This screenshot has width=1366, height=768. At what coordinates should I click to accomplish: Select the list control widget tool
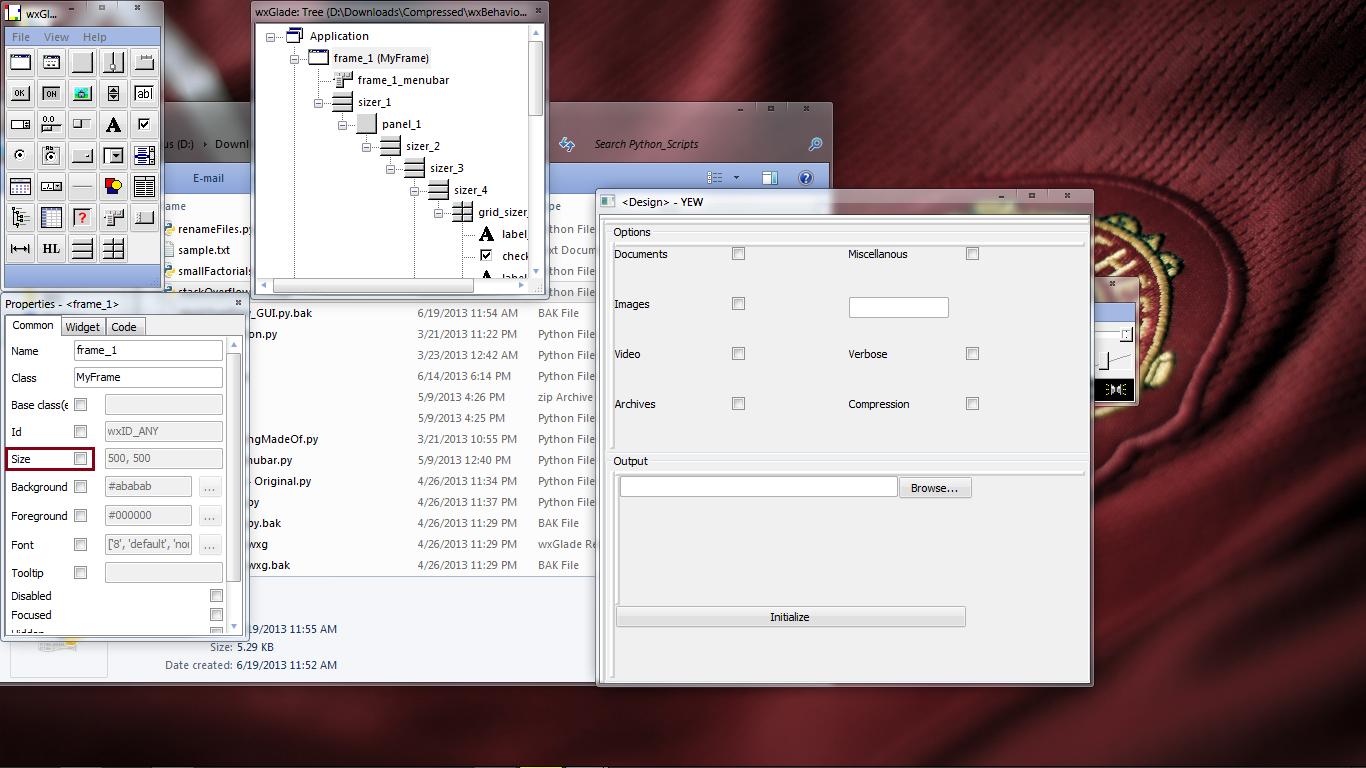(144, 186)
